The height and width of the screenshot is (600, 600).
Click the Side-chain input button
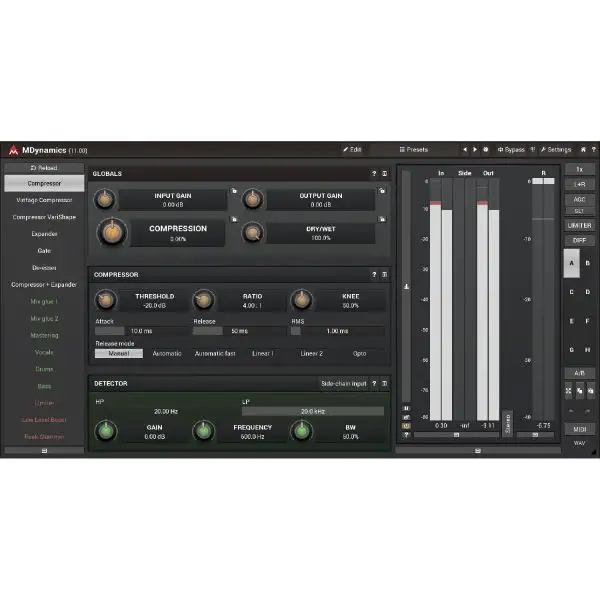tap(343, 383)
